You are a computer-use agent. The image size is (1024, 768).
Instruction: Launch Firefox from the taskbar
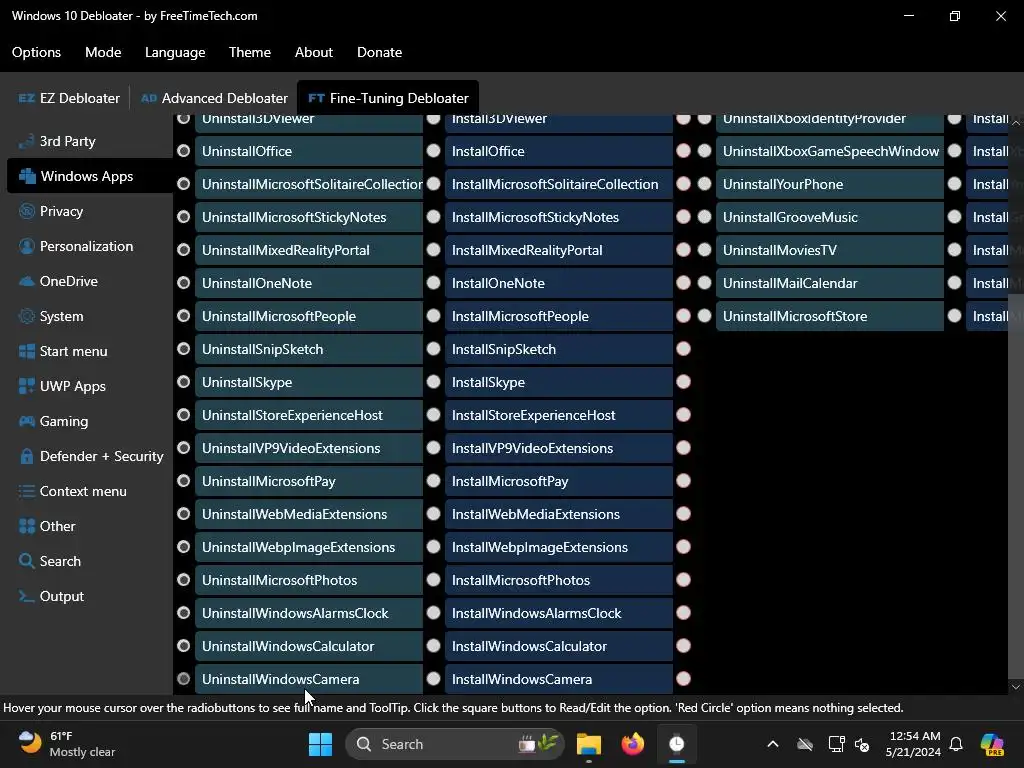click(x=632, y=744)
